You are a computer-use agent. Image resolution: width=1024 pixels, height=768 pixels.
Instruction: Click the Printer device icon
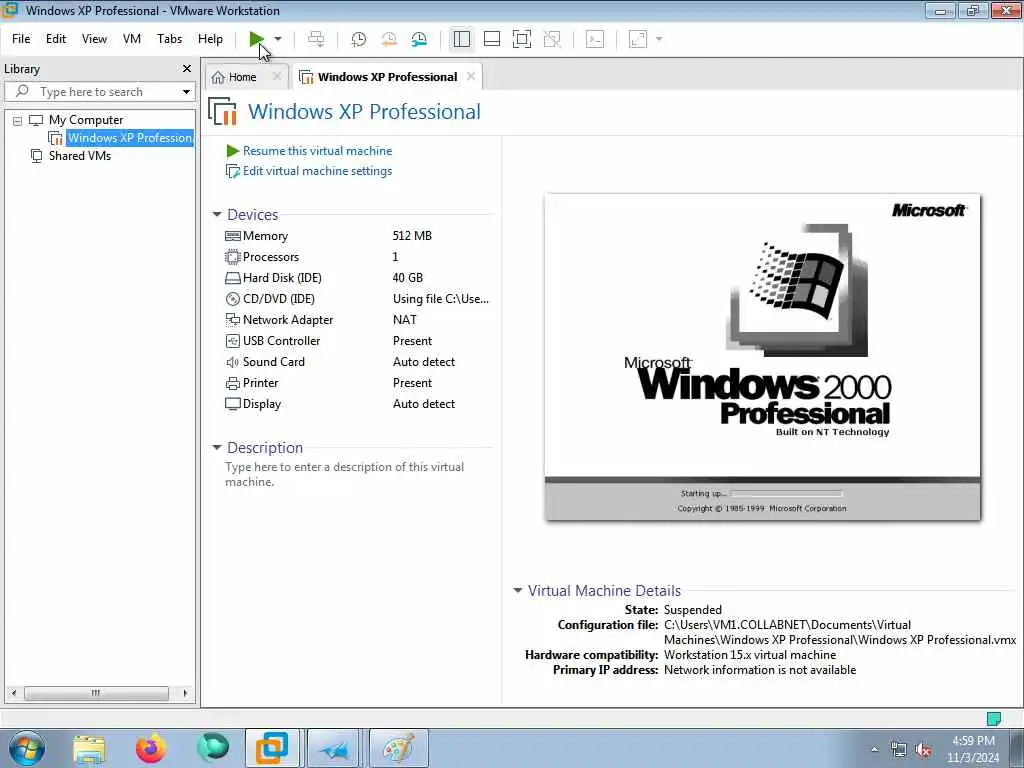232,383
